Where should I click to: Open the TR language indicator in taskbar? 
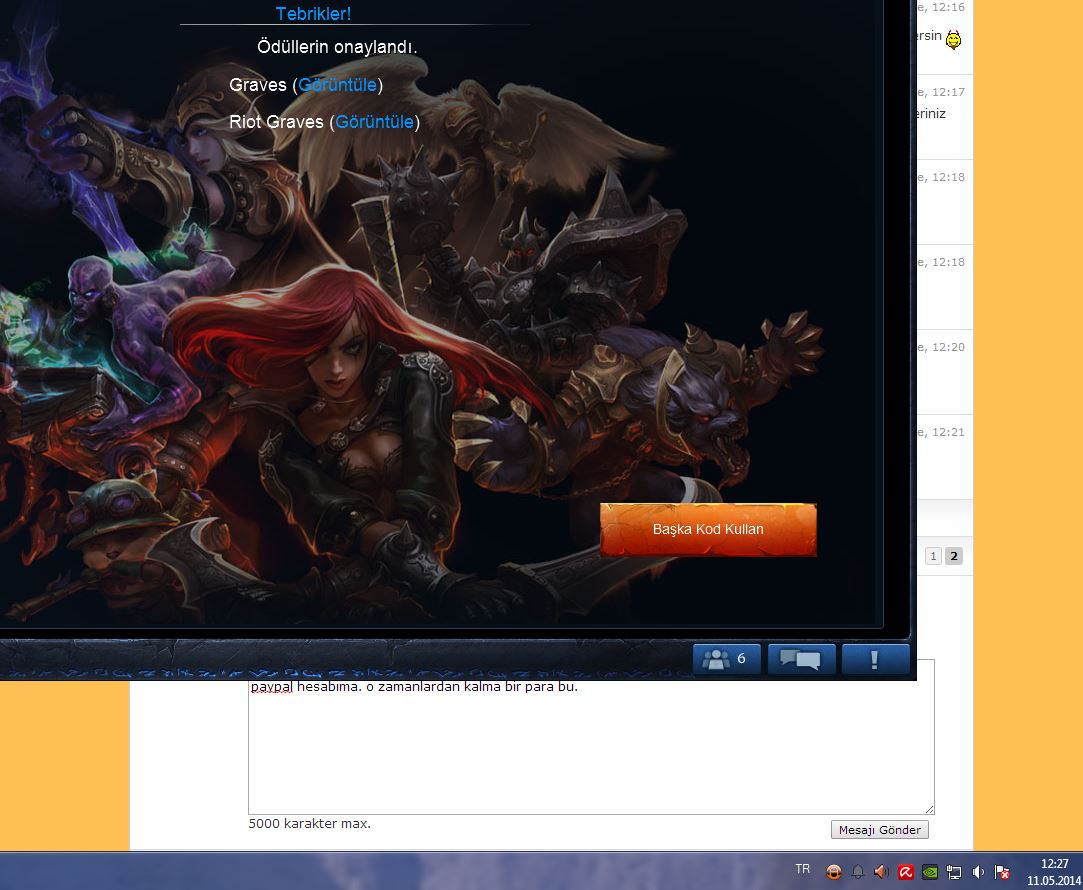pyautogui.click(x=803, y=869)
